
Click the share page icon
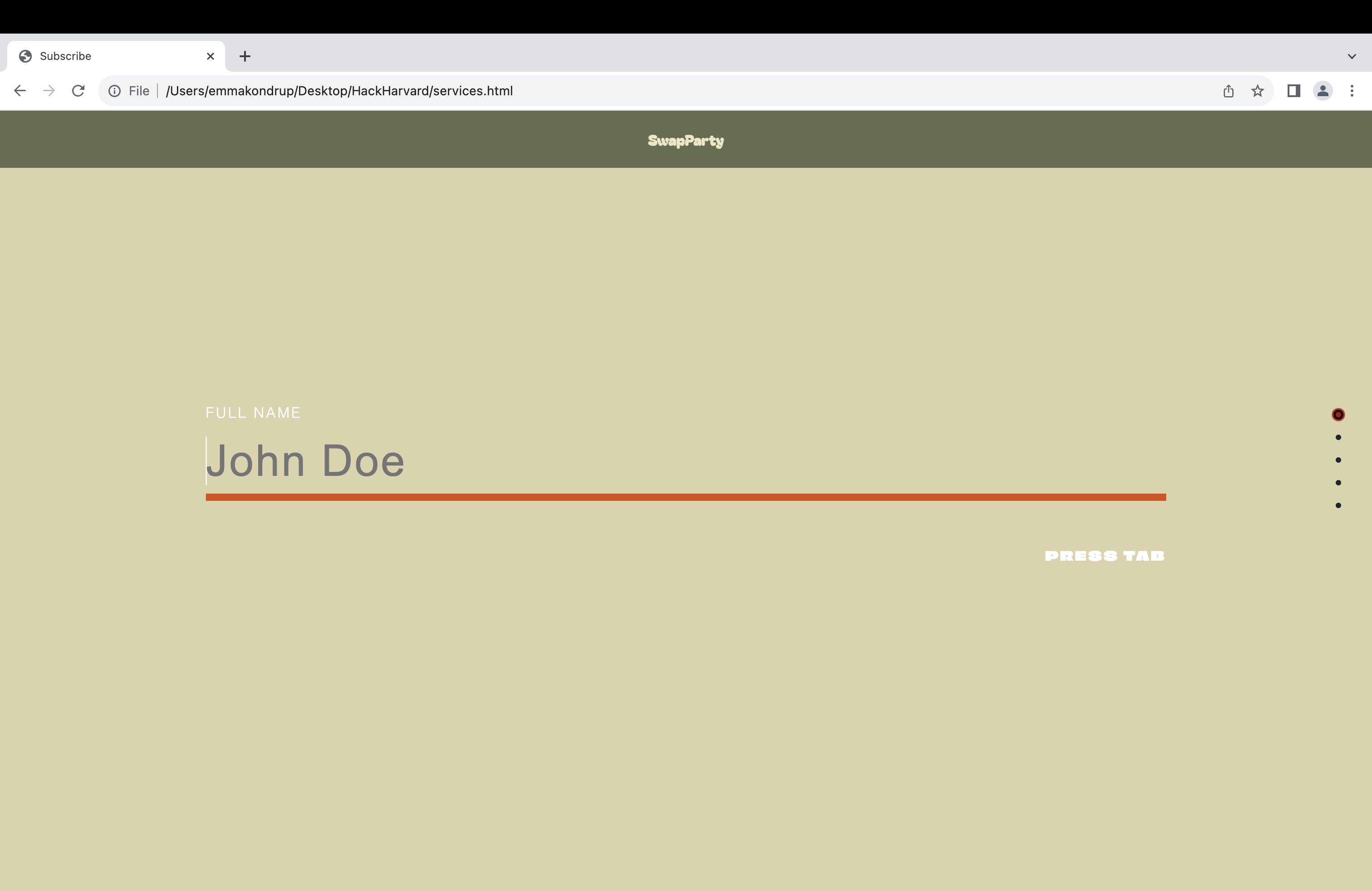click(1229, 91)
